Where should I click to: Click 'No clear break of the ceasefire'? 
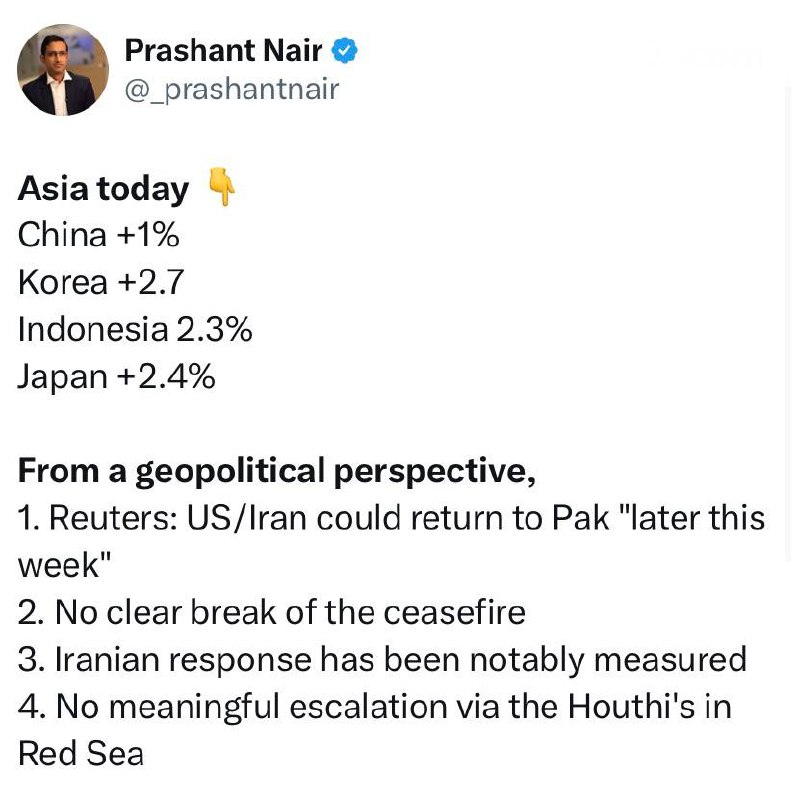[x=272, y=612]
